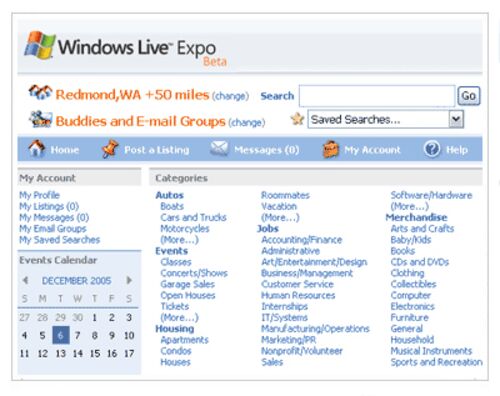
Task: Click the houses icon next to Redmond,WA
Action: (x=40, y=92)
